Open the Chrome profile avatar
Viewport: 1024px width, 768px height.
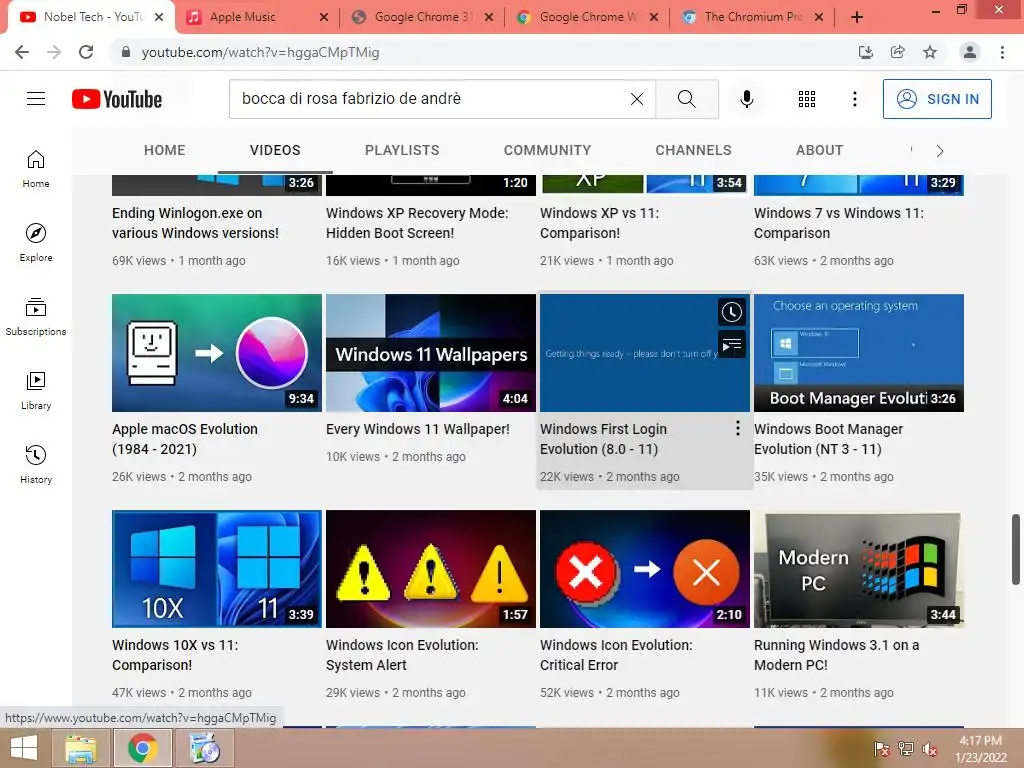[970, 52]
